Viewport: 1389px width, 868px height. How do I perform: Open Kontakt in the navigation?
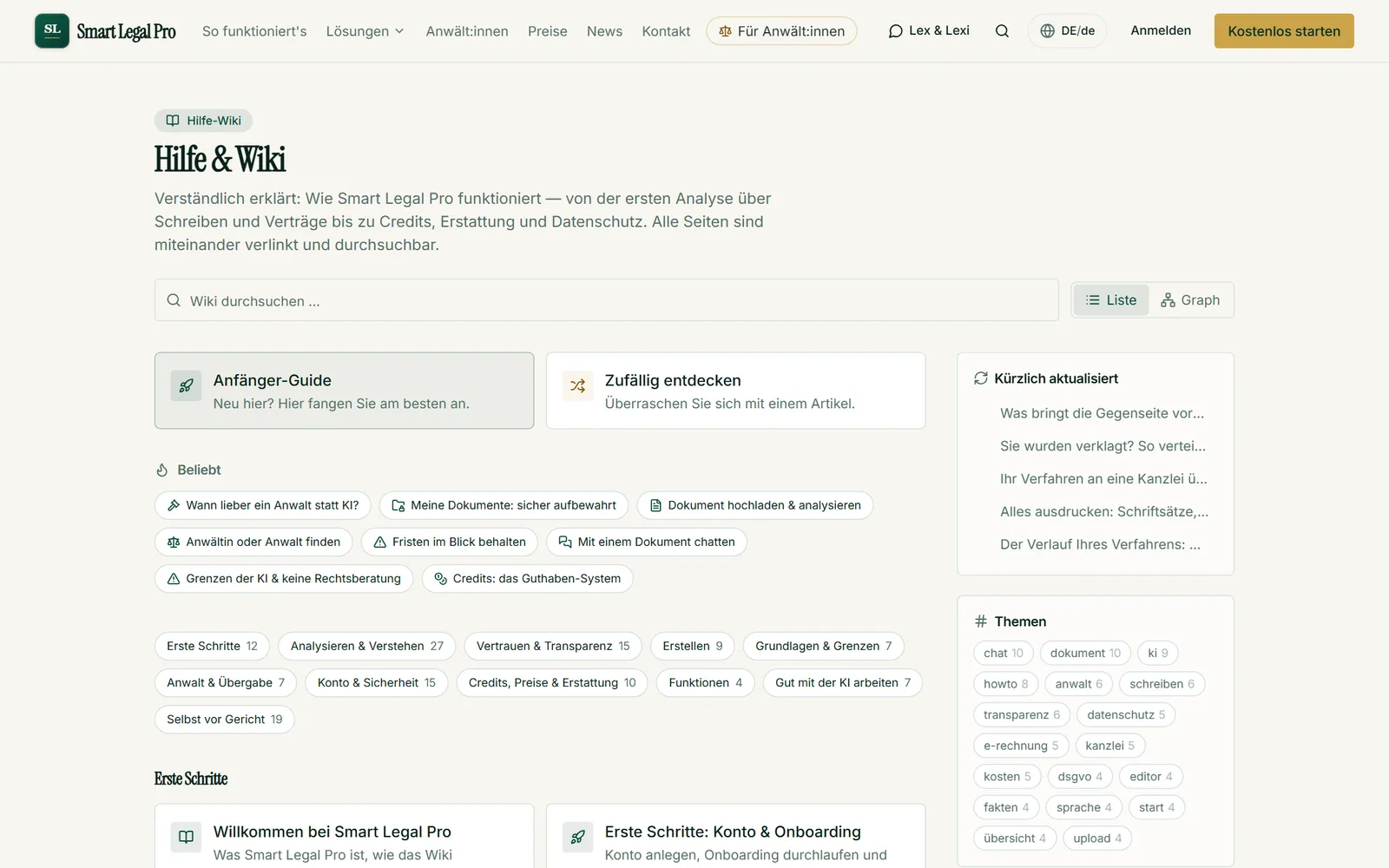(666, 31)
